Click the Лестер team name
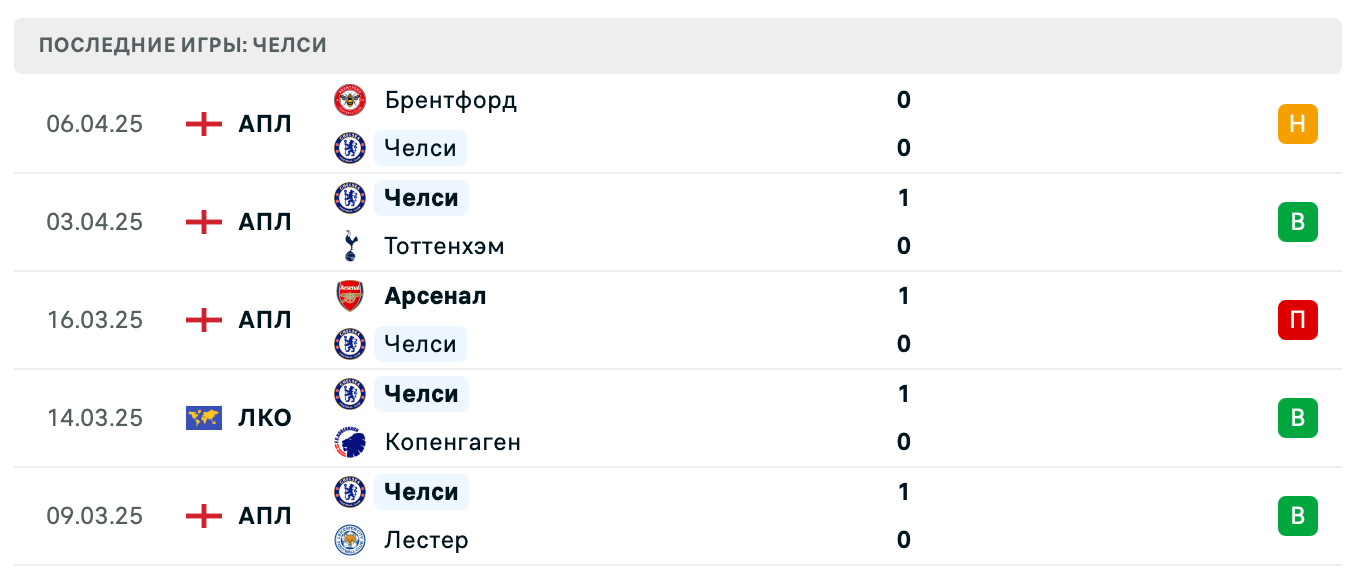The image size is (1358, 582). click(427, 540)
